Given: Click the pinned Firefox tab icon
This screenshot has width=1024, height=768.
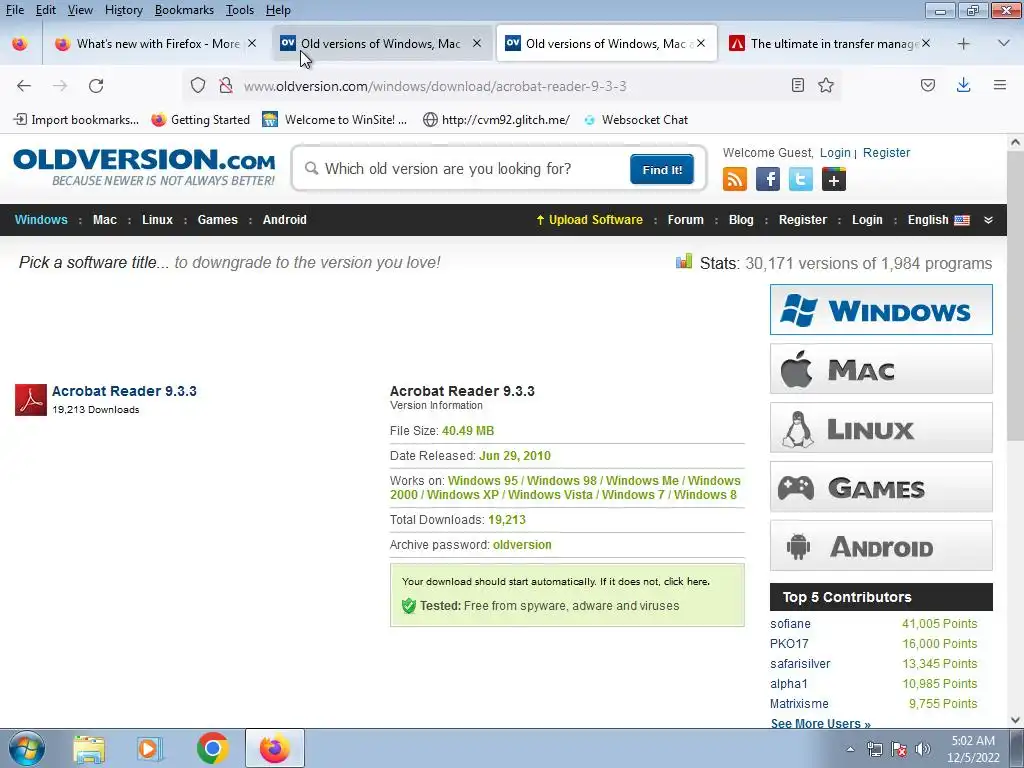Looking at the screenshot, I should point(20,44).
